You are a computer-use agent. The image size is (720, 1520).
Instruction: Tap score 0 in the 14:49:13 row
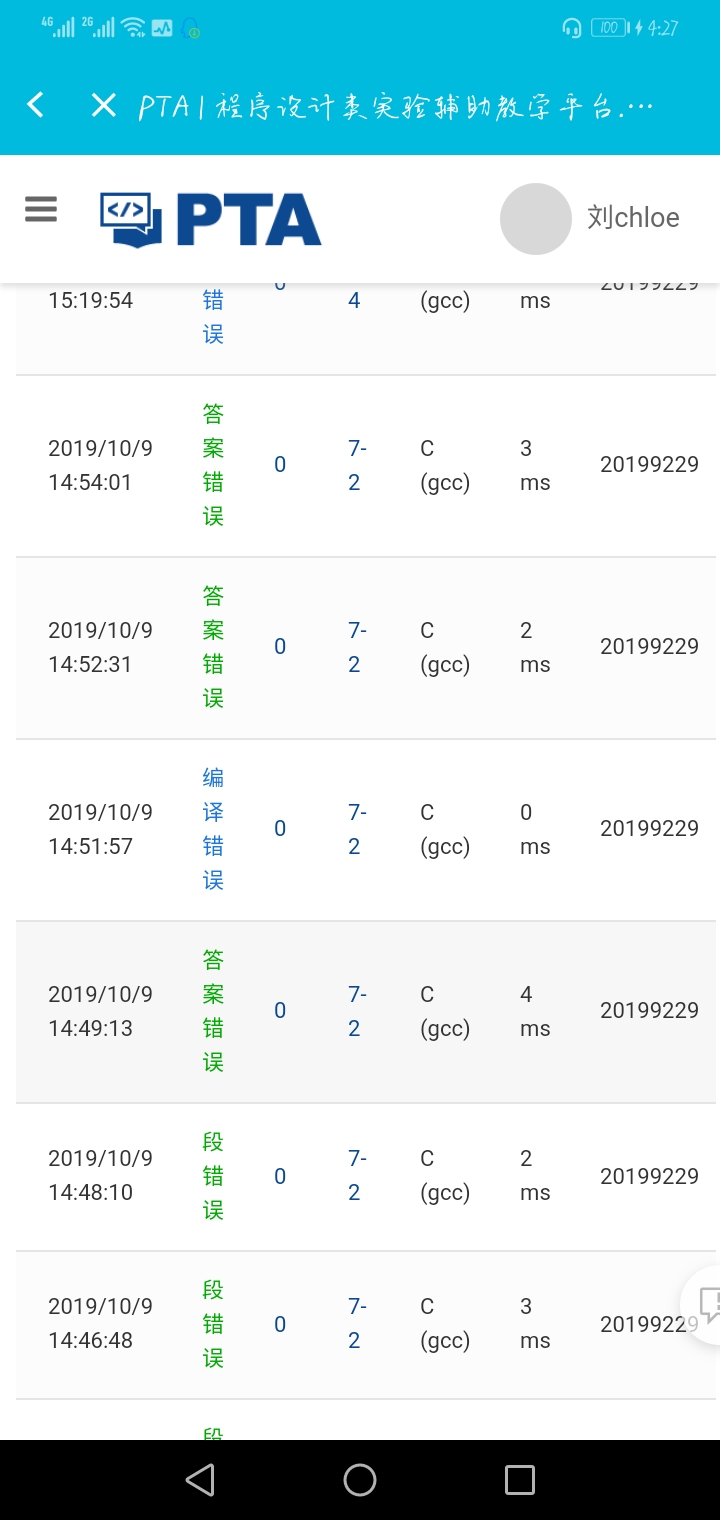(280, 1011)
